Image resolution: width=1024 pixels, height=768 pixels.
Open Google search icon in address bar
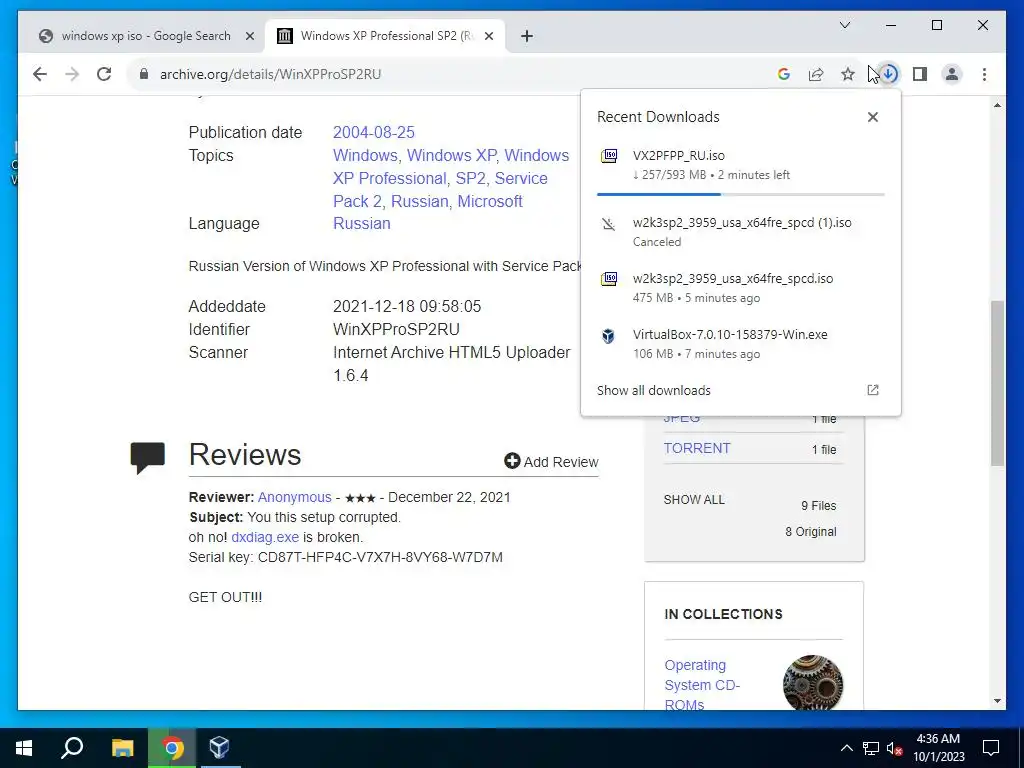point(784,74)
